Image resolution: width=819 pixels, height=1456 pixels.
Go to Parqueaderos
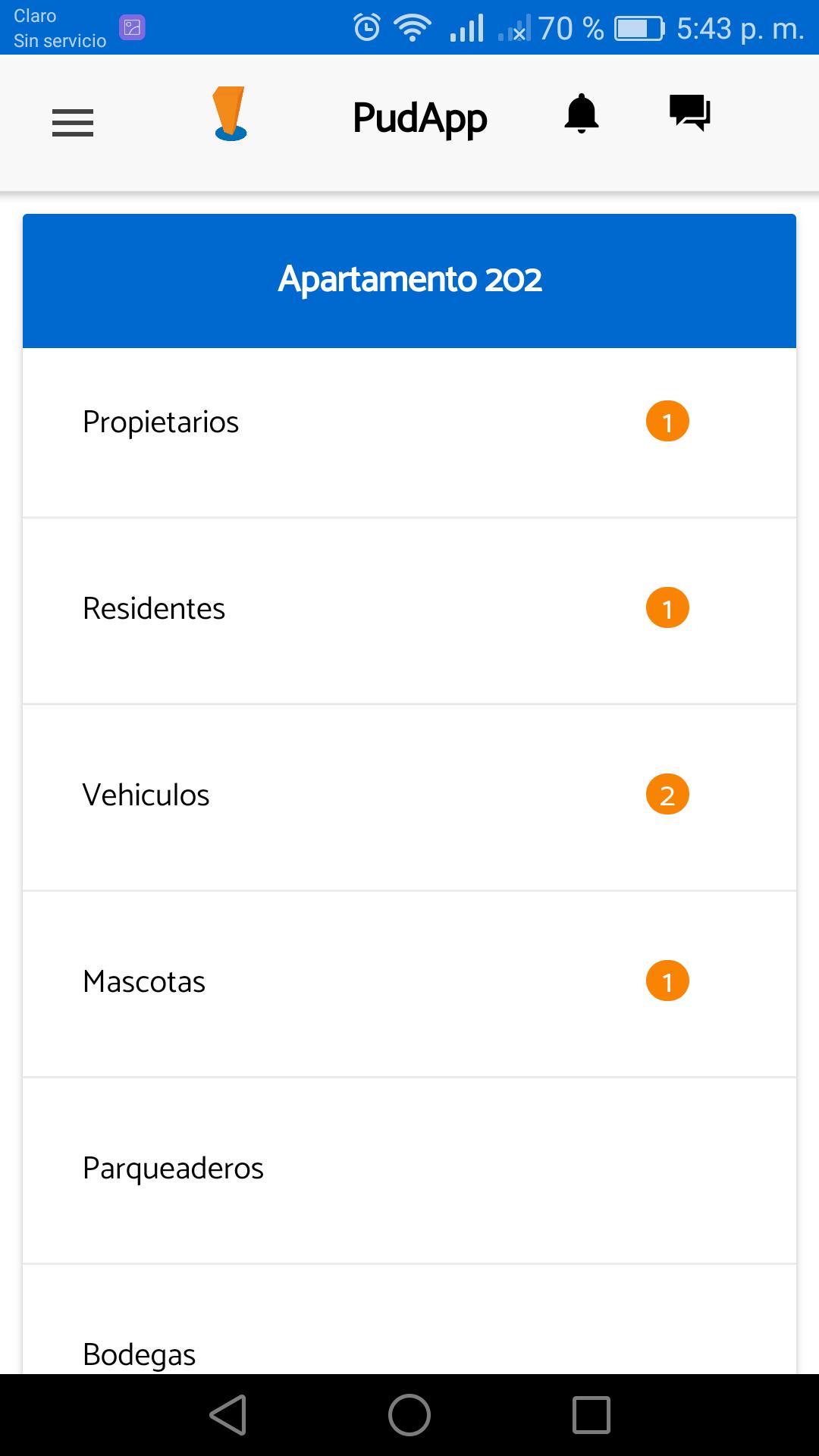click(173, 1169)
